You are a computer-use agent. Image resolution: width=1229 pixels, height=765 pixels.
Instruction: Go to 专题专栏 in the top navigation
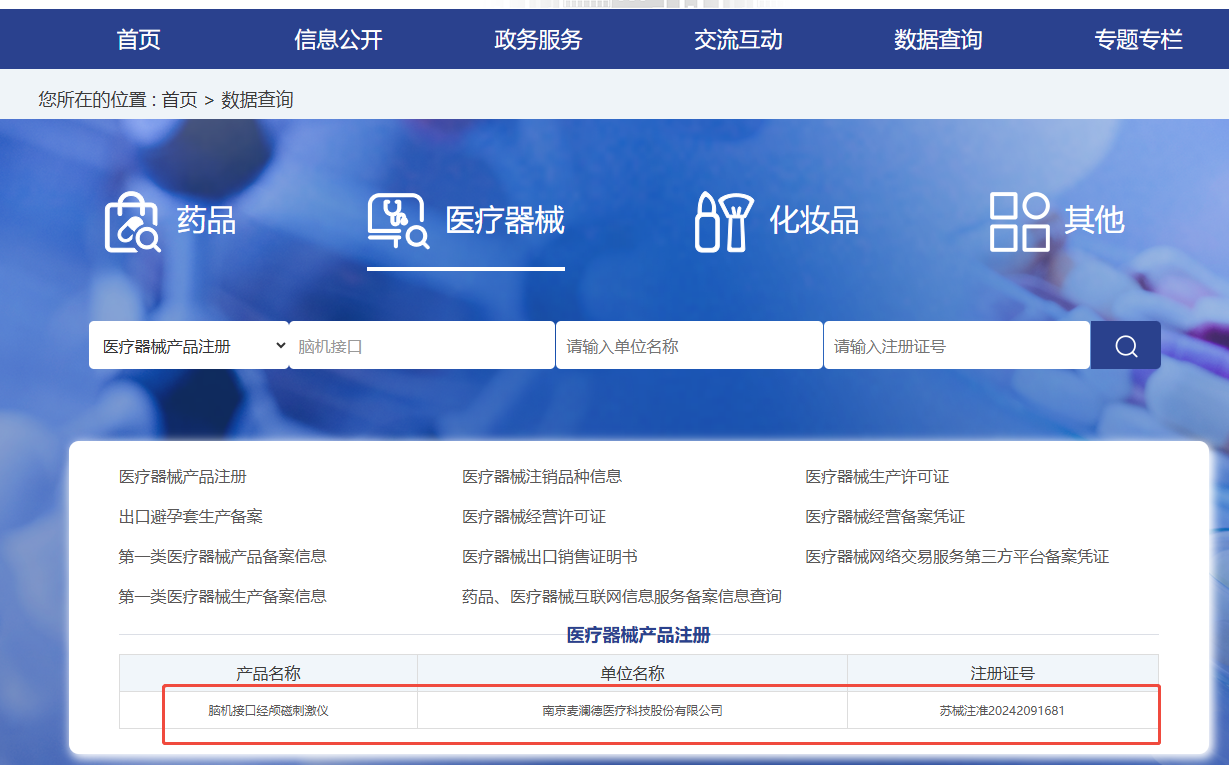tap(1137, 39)
